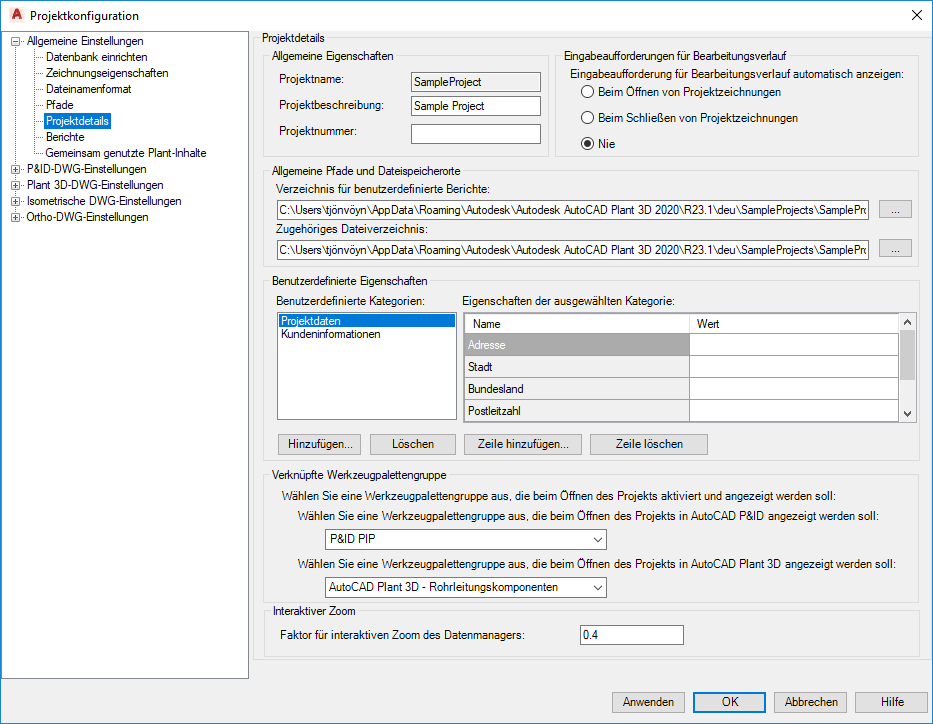Open AutoCAD Plant 3D Rohrleitungskomponenten dropdown
Viewport: 933px width, 724px height.
[466, 588]
